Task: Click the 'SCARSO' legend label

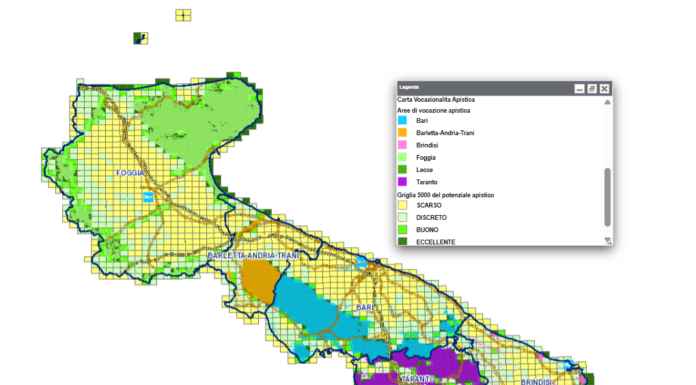Action: (429, 205)
